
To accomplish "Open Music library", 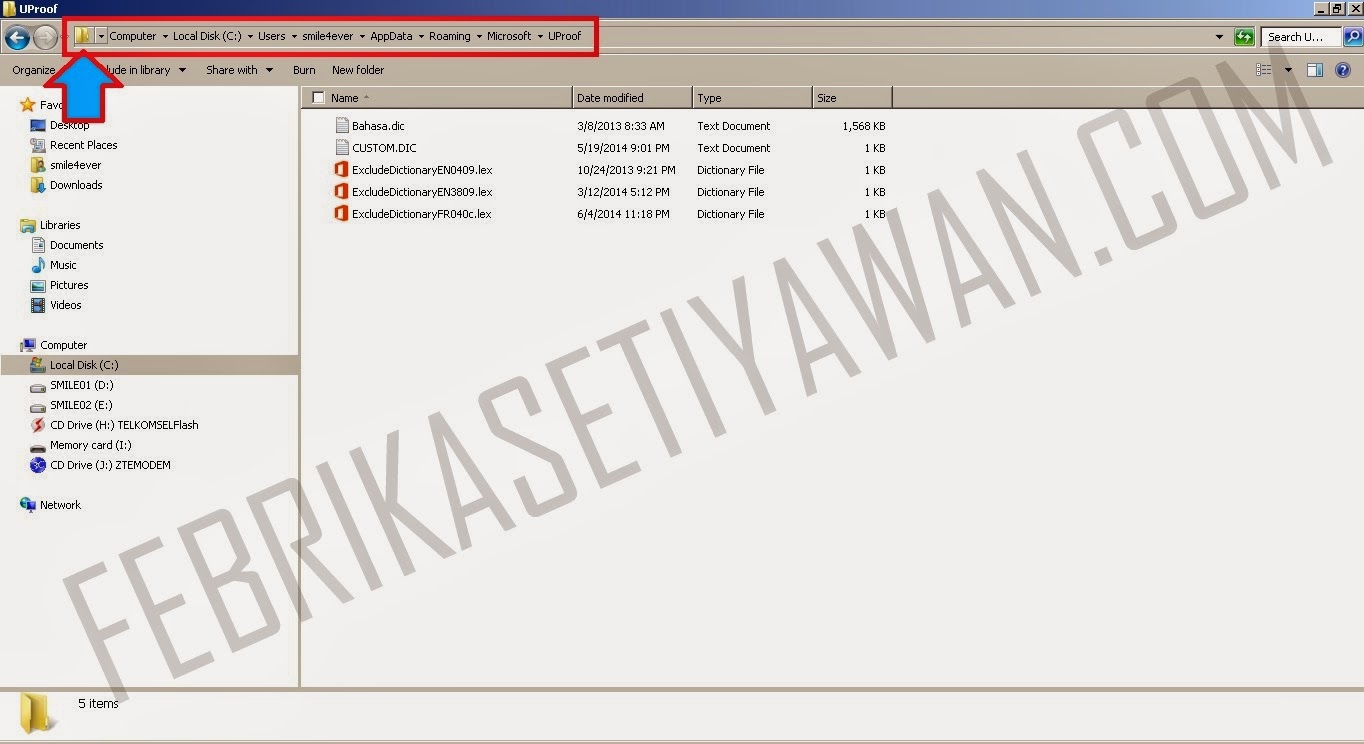I will [63, 265].
